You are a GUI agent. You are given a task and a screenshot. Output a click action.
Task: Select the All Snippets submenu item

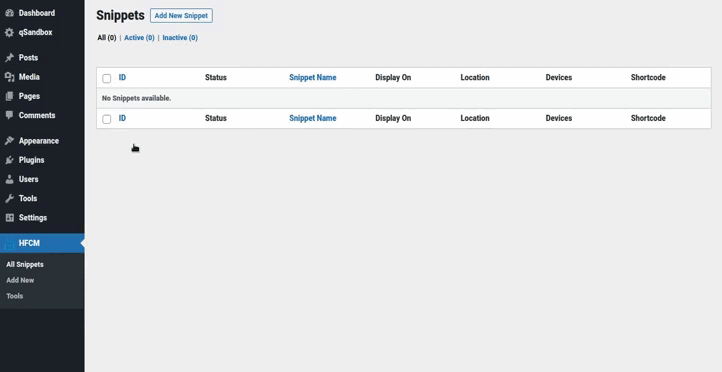[x=25, y=264]
